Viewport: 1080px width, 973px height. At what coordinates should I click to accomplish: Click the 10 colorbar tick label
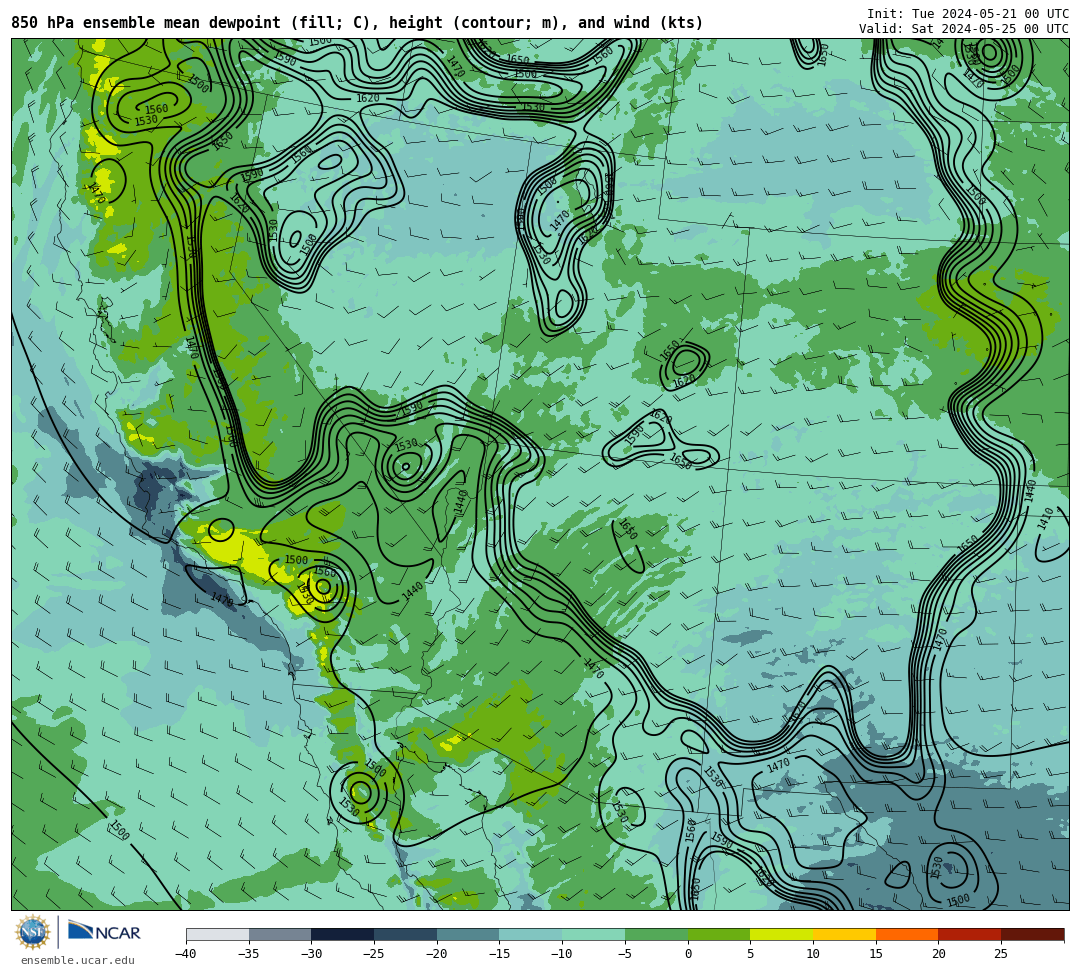tap(813, 954)
